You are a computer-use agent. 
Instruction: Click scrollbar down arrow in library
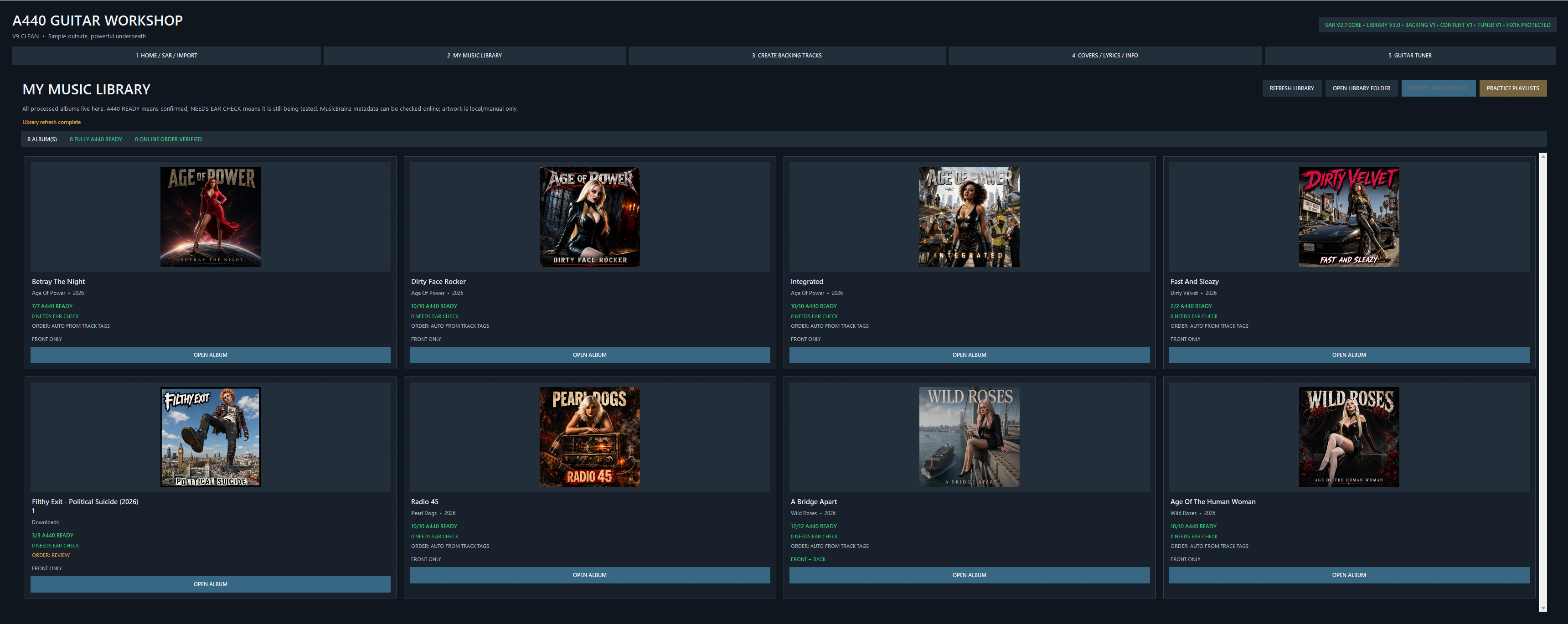[x=1543, y=608]
